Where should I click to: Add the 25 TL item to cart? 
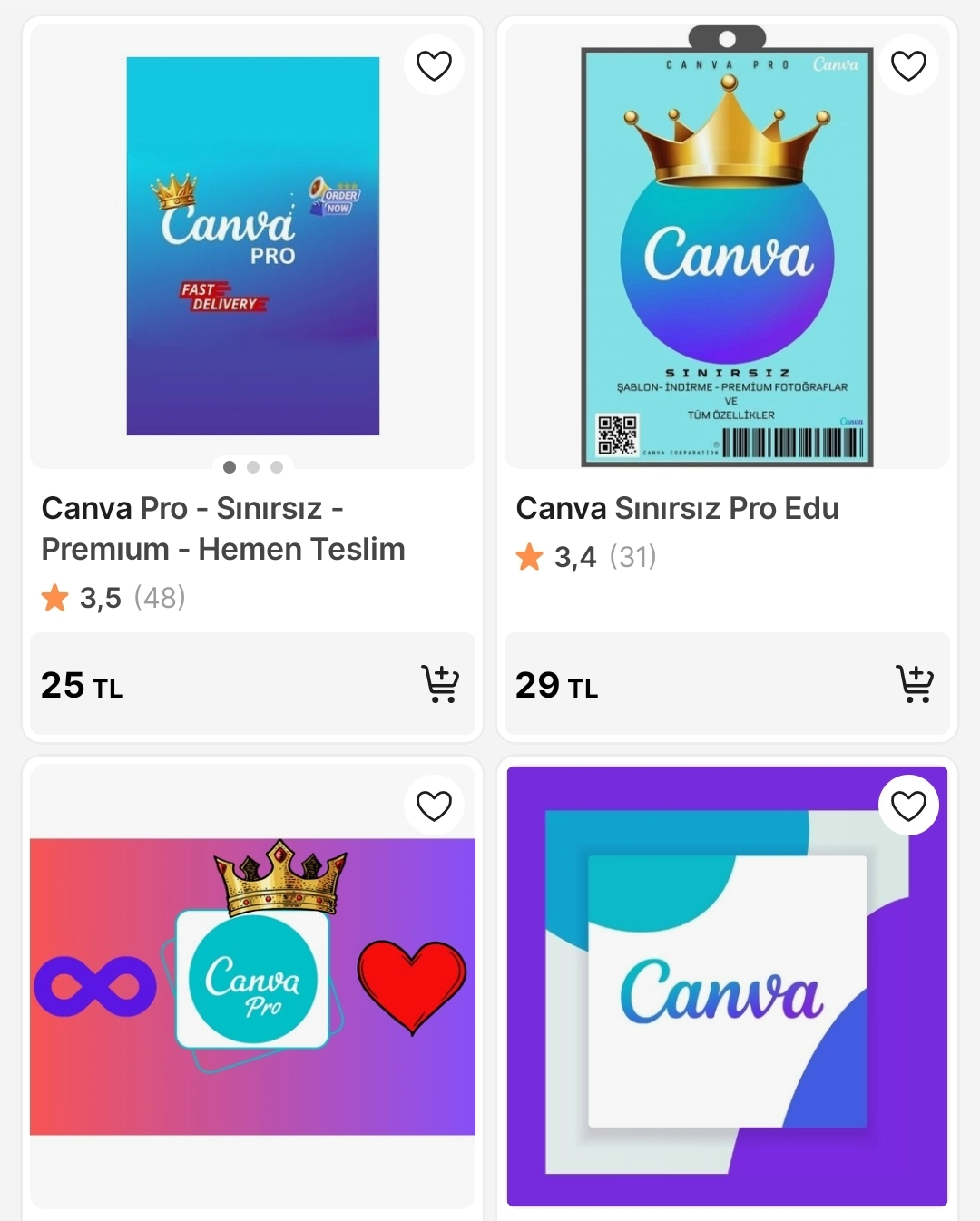440,684
